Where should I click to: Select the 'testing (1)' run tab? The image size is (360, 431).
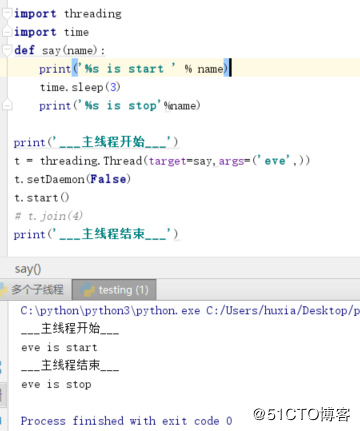114,289
